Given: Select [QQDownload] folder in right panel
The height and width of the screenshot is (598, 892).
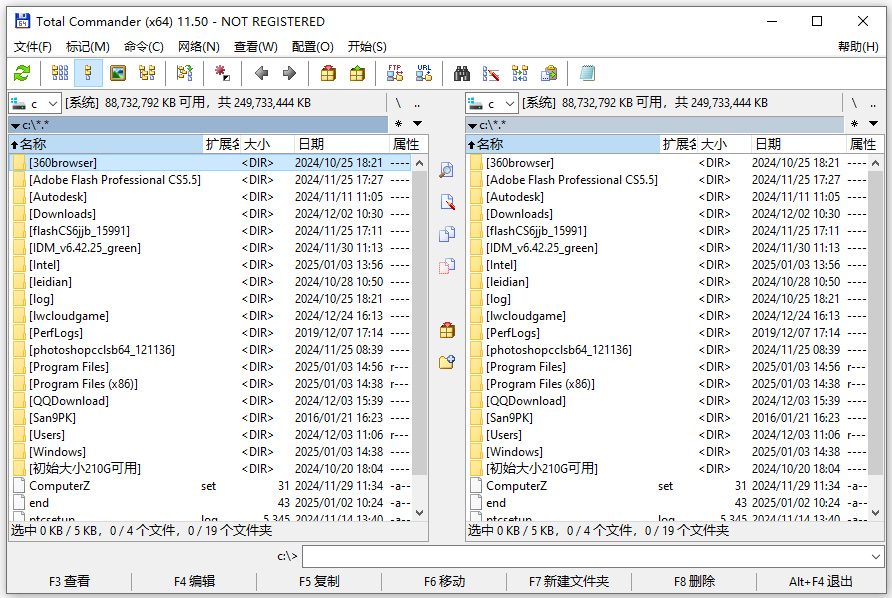Looking at the screenshot, I should (x=668, y=401).
